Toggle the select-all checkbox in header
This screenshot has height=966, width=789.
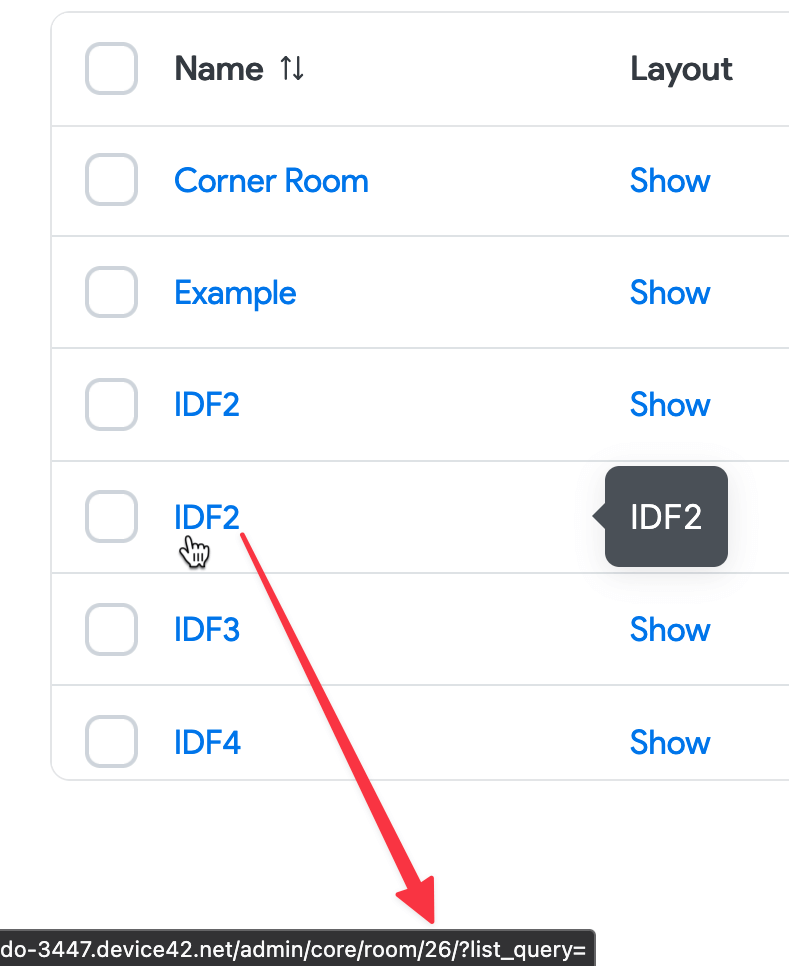coord(111,69)
